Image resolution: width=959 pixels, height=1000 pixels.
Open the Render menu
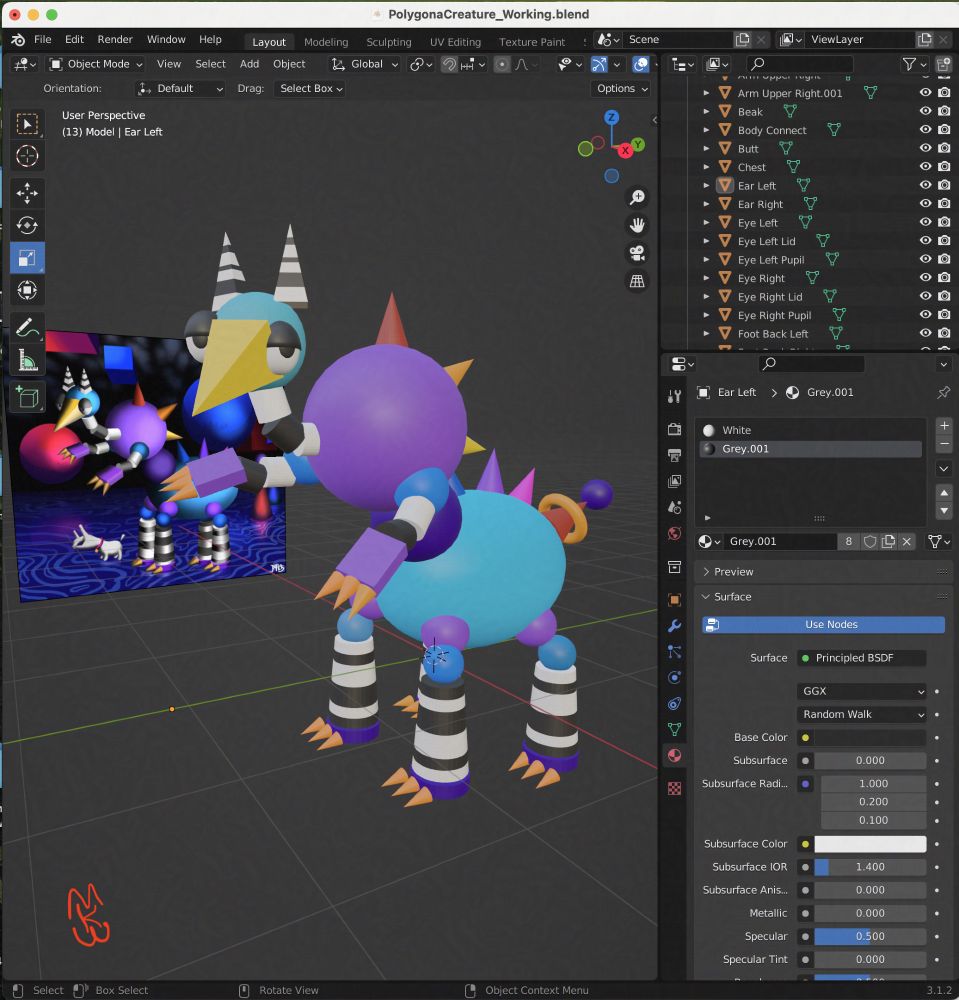coord(115,40)
